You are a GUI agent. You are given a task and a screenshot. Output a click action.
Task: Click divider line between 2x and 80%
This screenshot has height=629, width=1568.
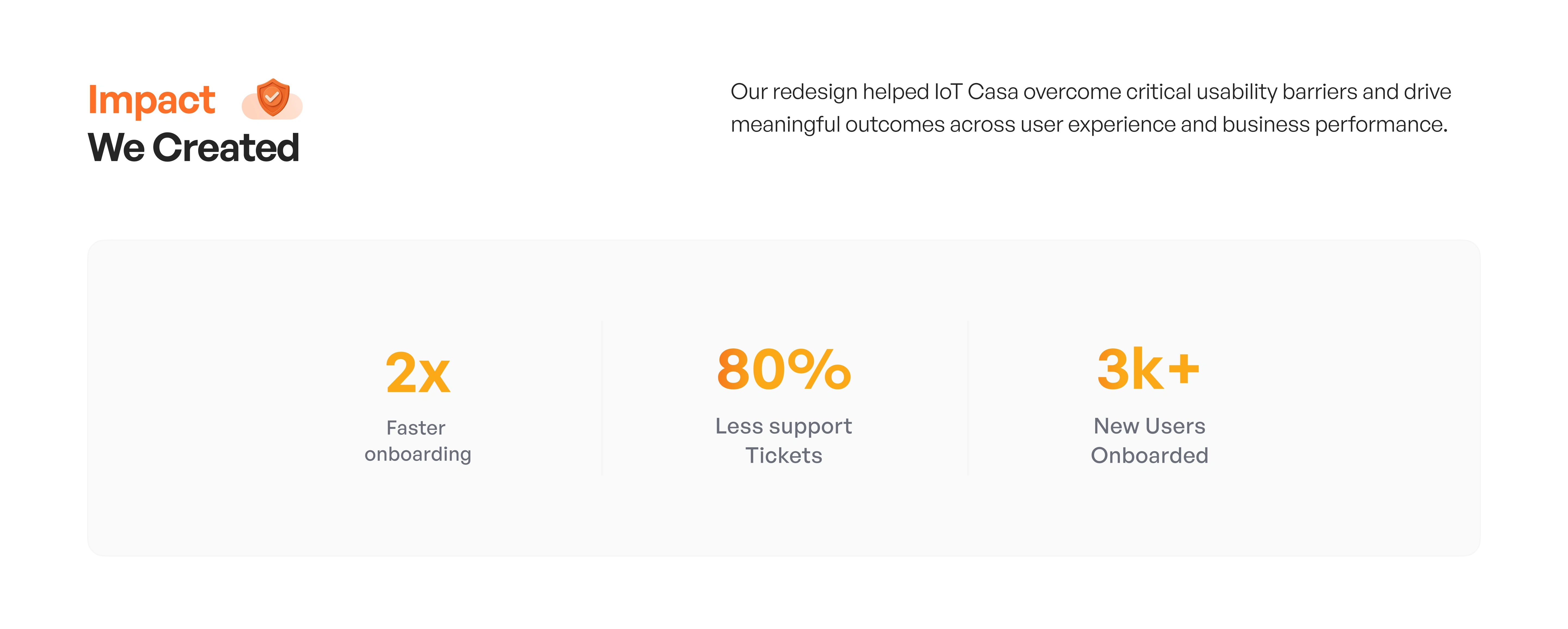[x=602, y=399]
